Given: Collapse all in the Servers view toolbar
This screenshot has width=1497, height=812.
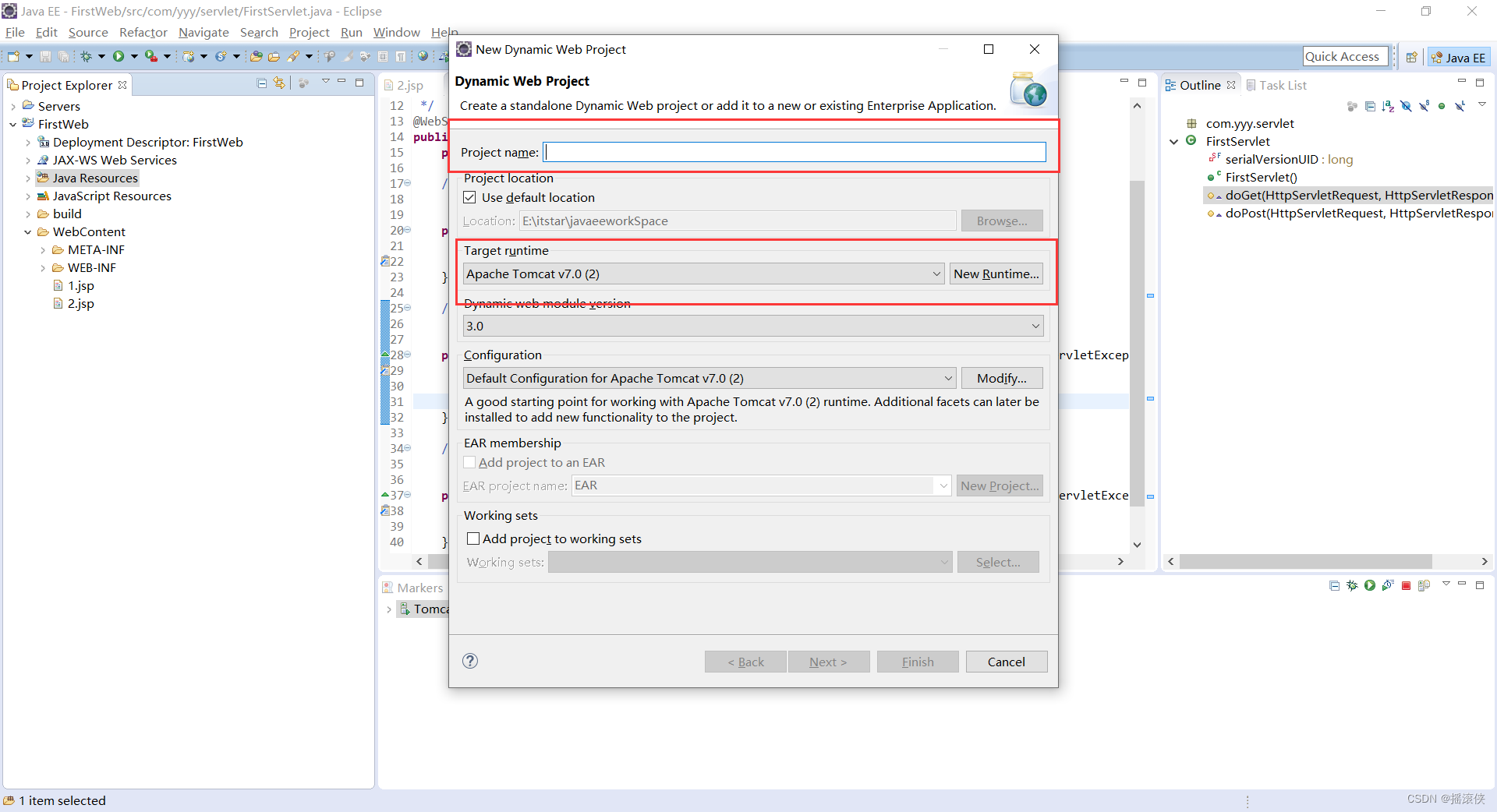Looking at the screenshot, I should click(x=1334, y=585).
